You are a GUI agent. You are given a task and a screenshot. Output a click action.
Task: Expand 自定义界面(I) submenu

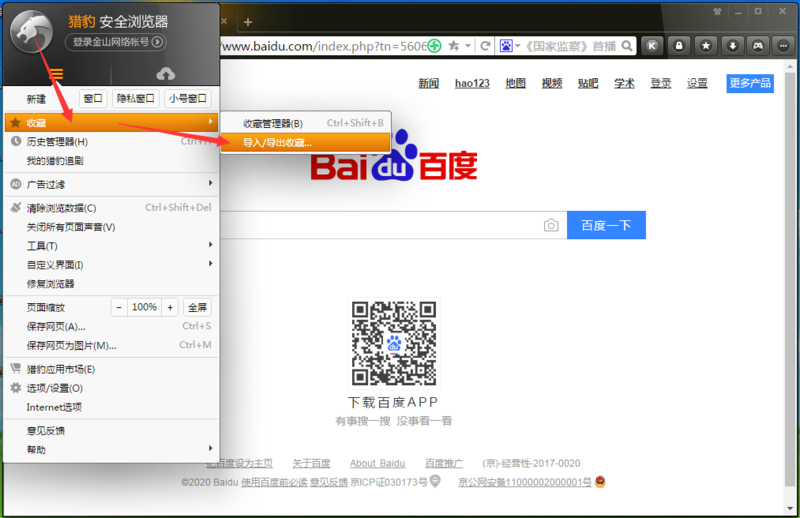(111, 265)
